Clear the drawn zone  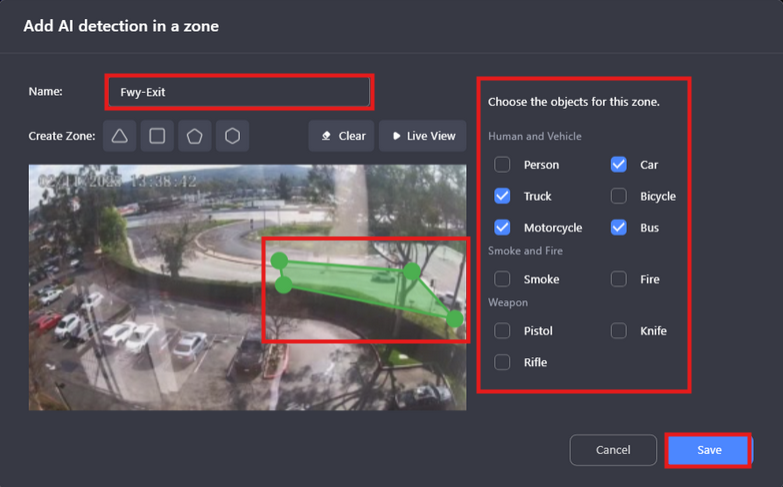pos(341,136)
